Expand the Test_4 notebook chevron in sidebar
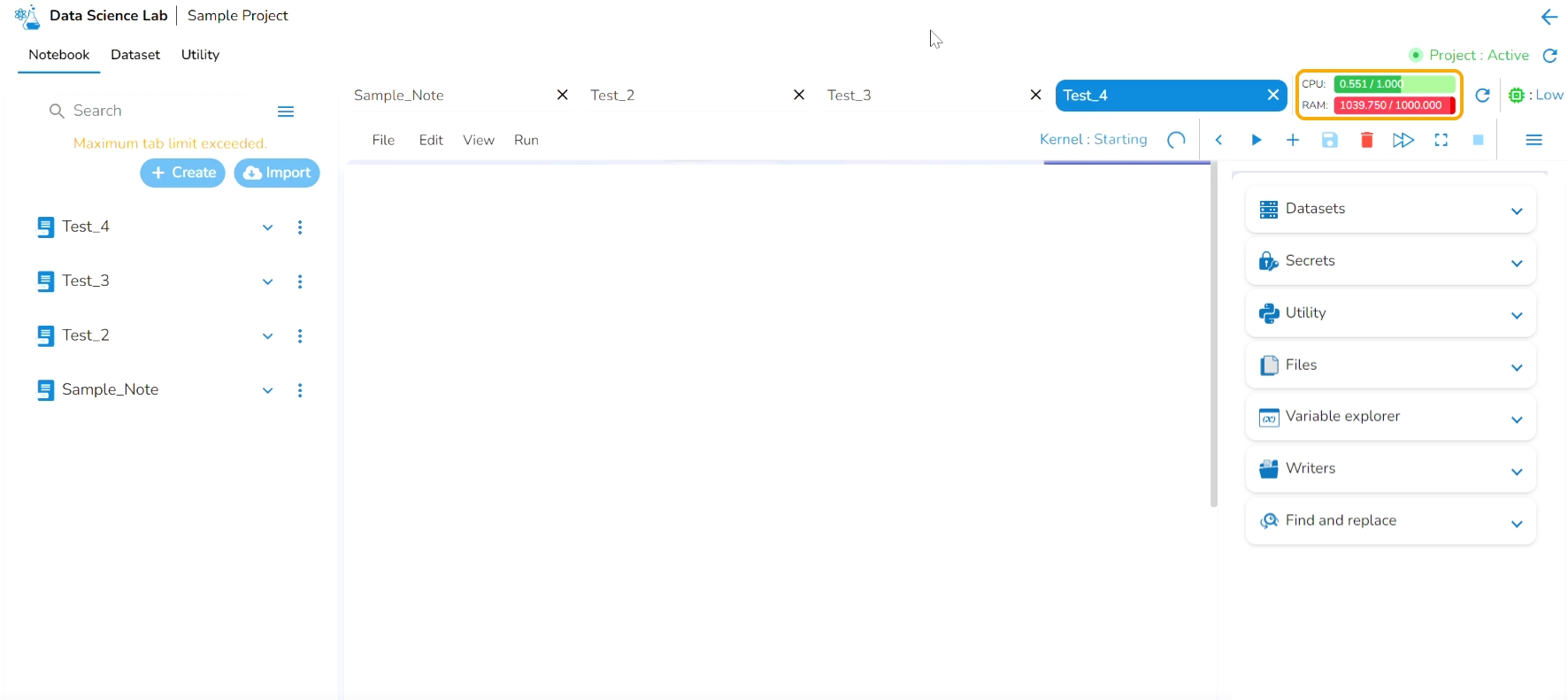 point(267,227)
